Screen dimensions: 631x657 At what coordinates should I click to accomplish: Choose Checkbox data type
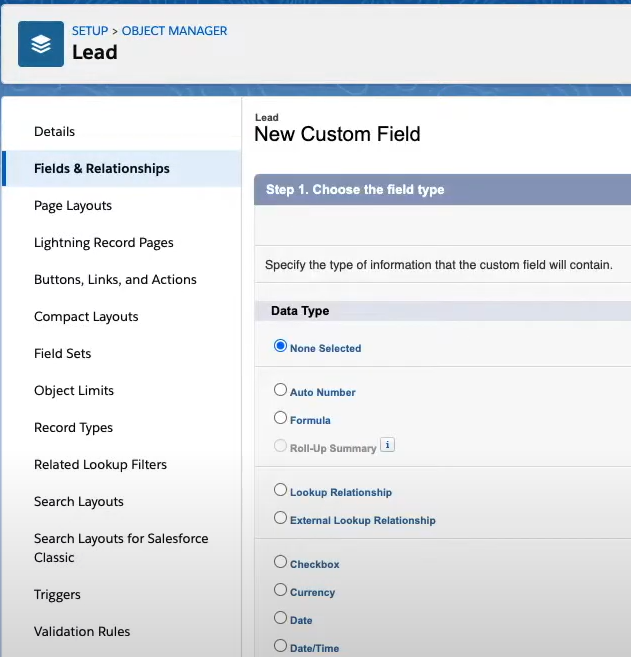[x=280, y=562]
